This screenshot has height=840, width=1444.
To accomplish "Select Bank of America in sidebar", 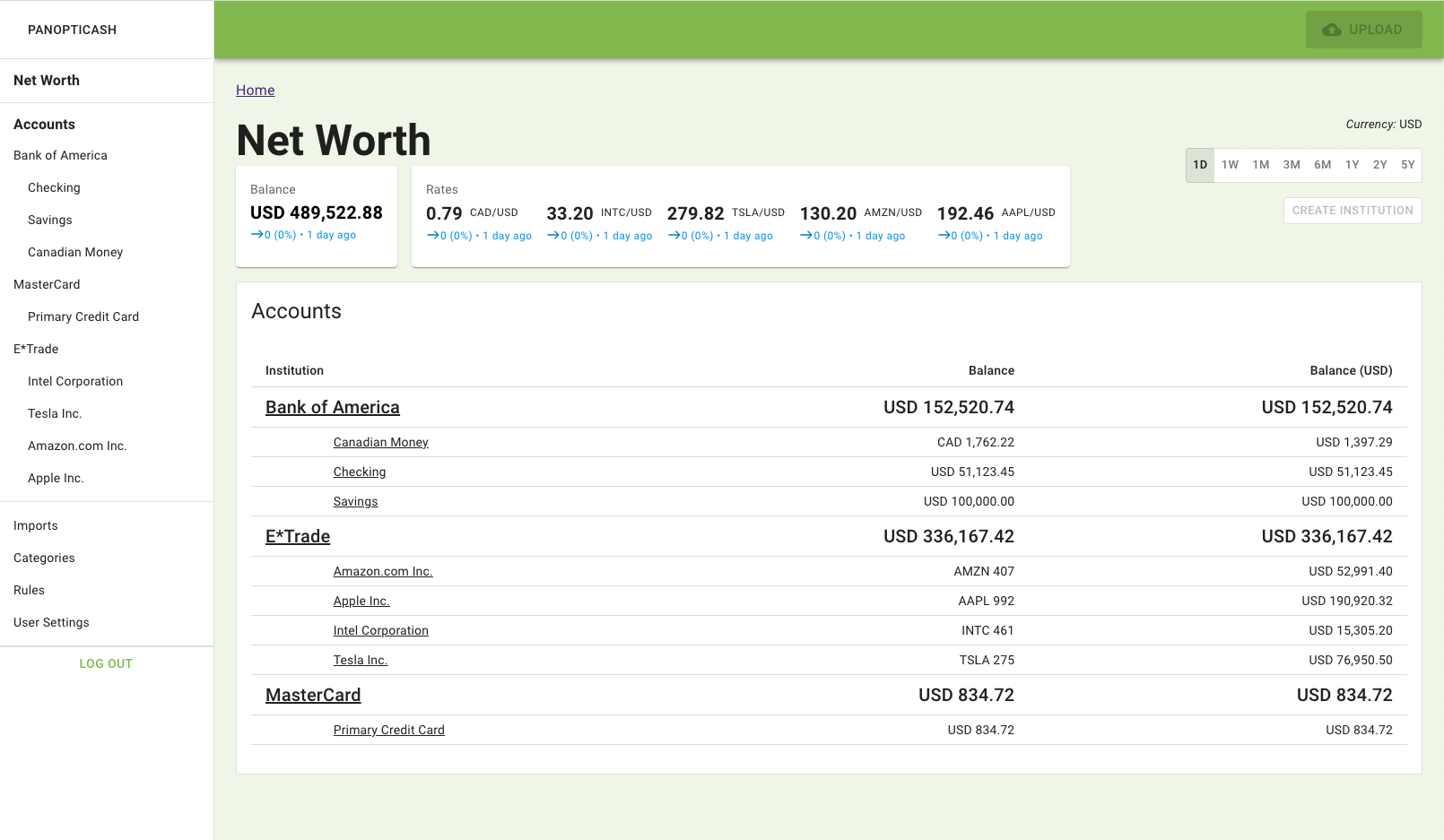I will coord(60,156).
